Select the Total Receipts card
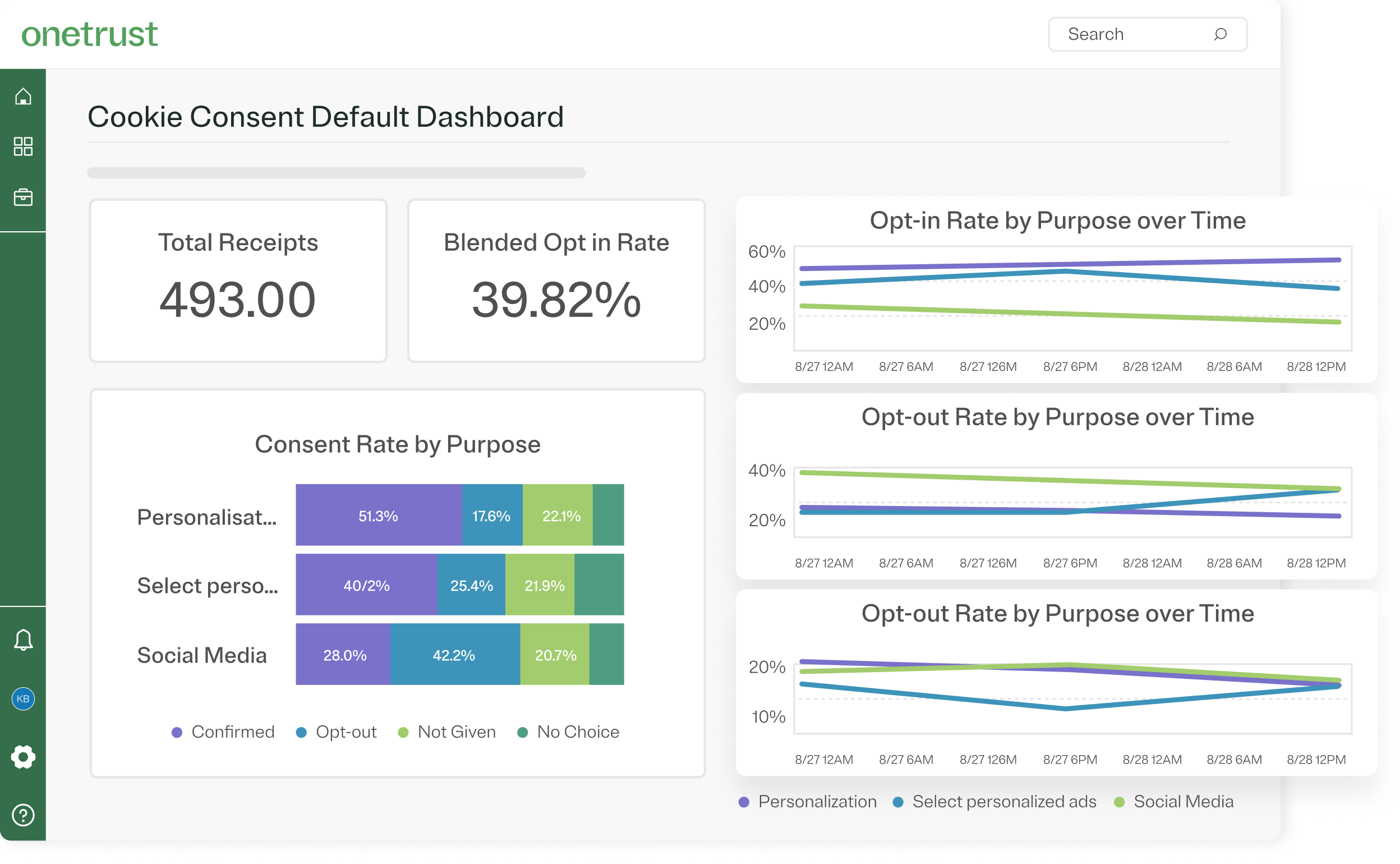Viewport: 1400px width, 864px height. point(238,281)
